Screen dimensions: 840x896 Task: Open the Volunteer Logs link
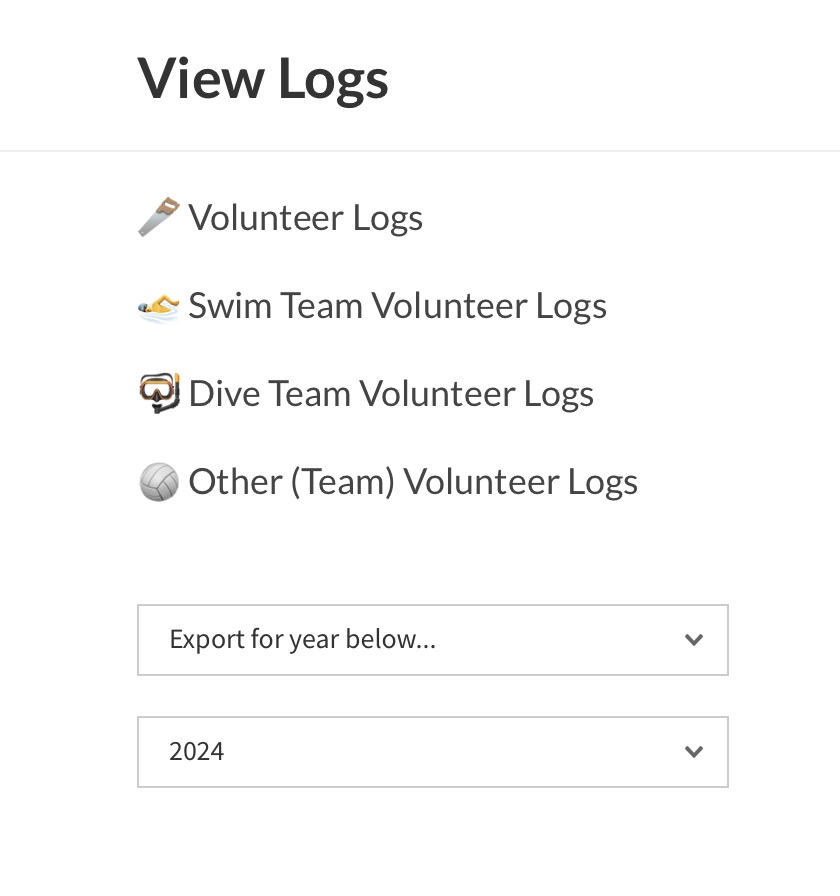[x=305, y=218]
